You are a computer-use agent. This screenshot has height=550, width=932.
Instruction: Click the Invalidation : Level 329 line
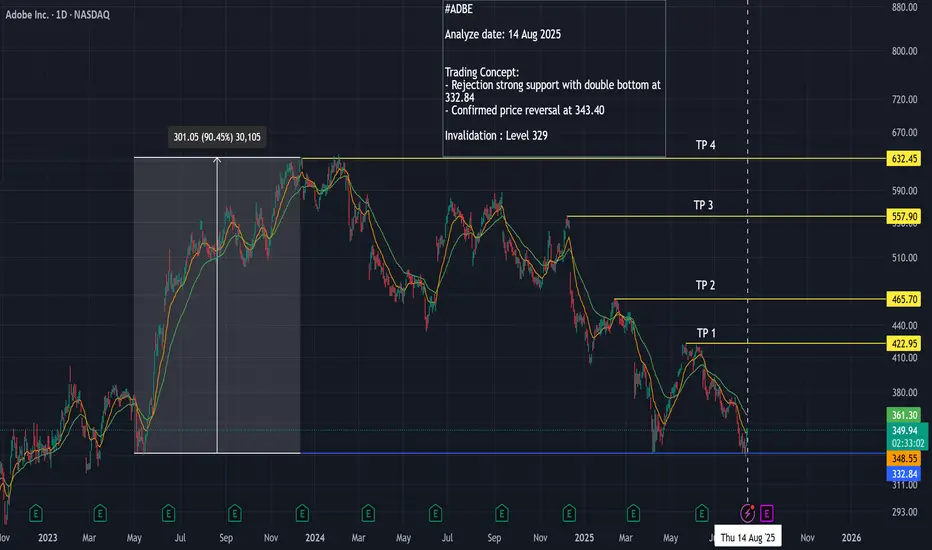click(x=496, y=136)
